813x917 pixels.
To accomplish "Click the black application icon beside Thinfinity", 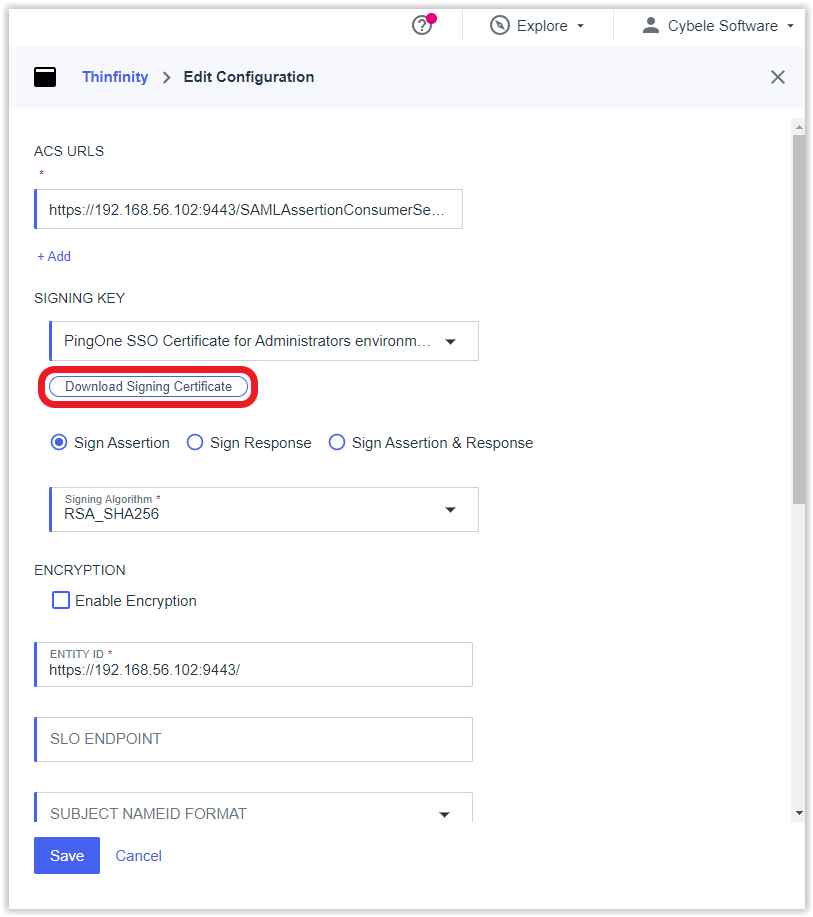I will pos(45,77).
